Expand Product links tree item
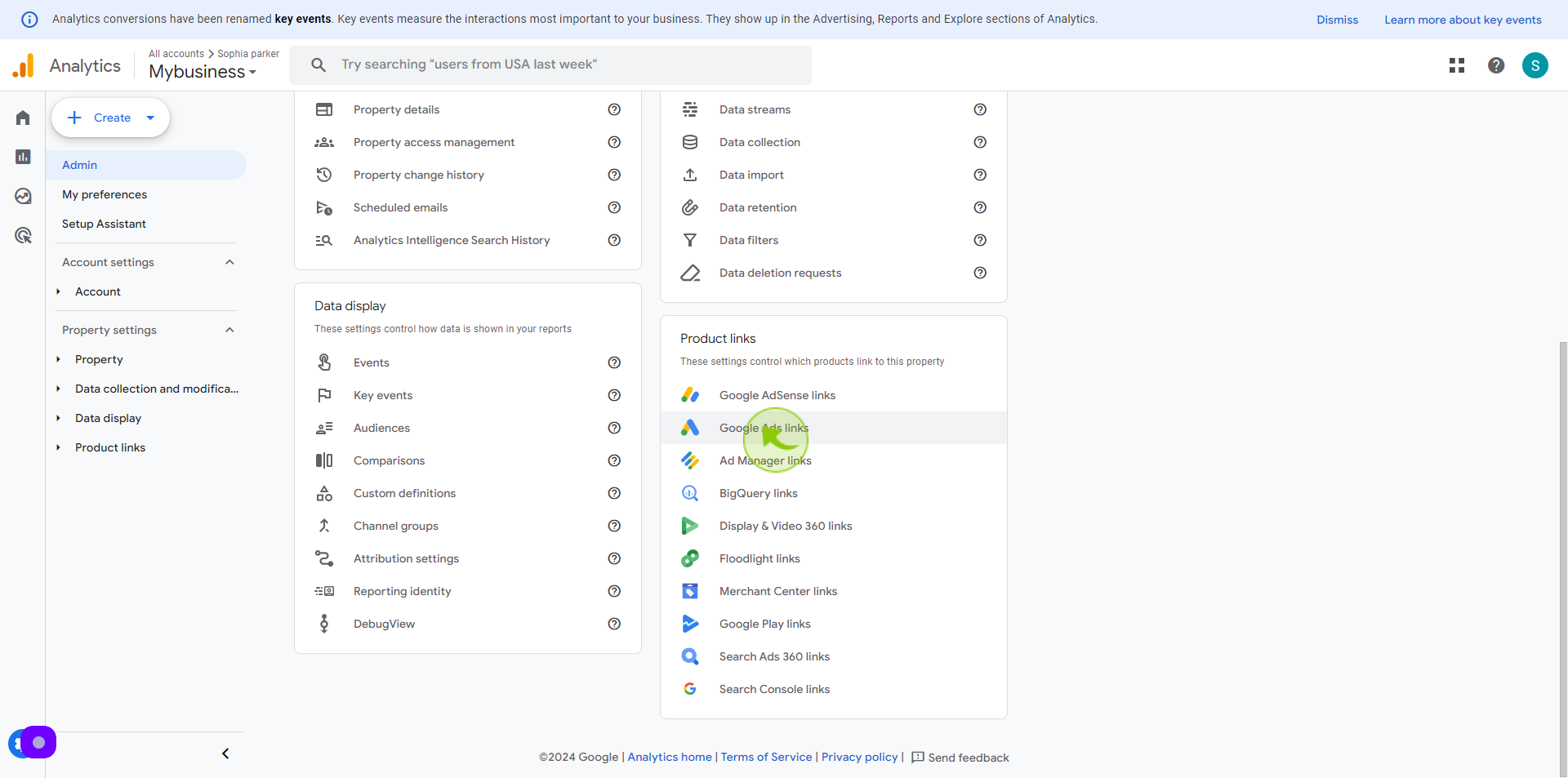The image size is (1568, 778). click(x=58, y=447)
